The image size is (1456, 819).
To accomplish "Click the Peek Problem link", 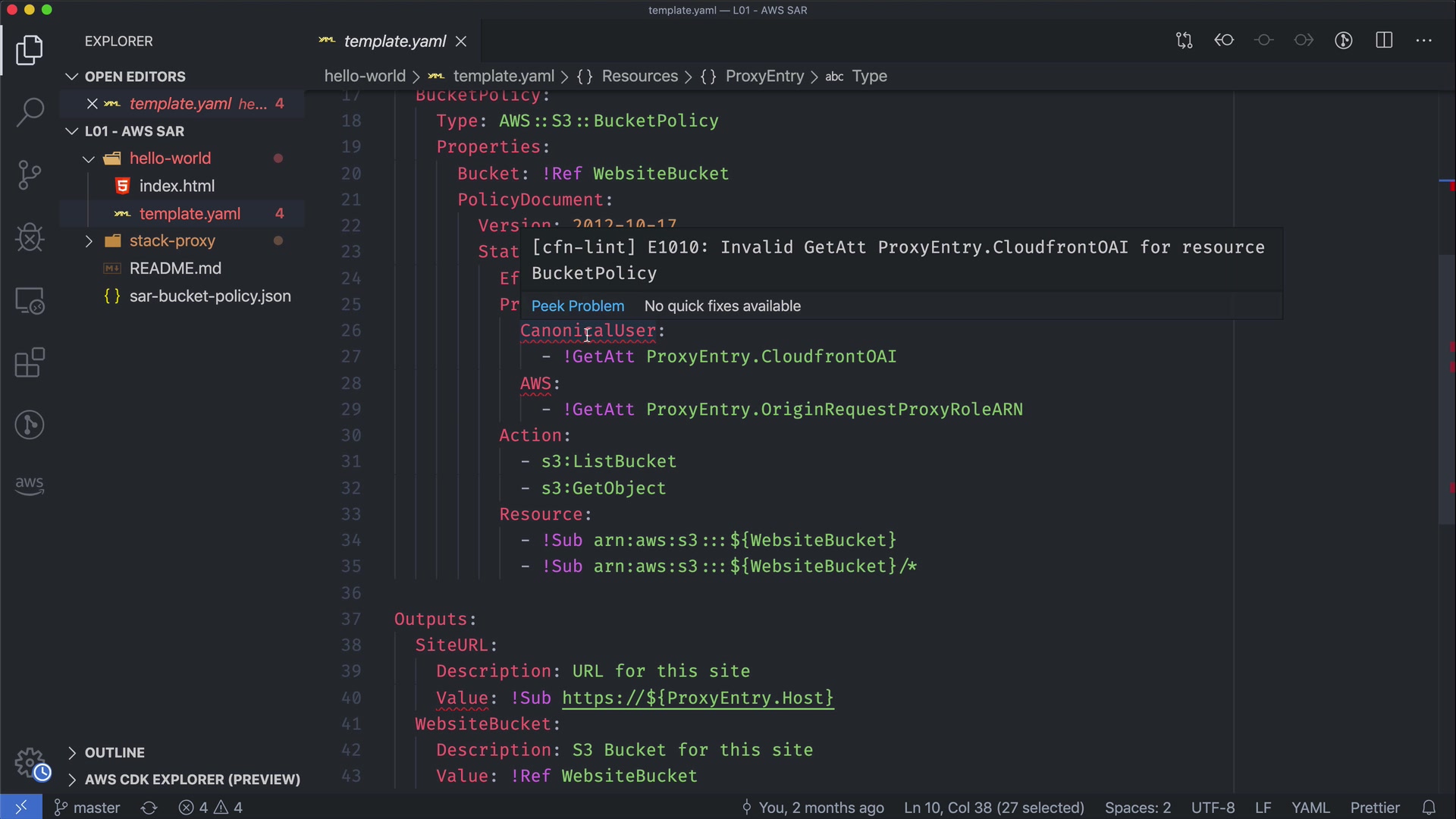I will 577,306.
